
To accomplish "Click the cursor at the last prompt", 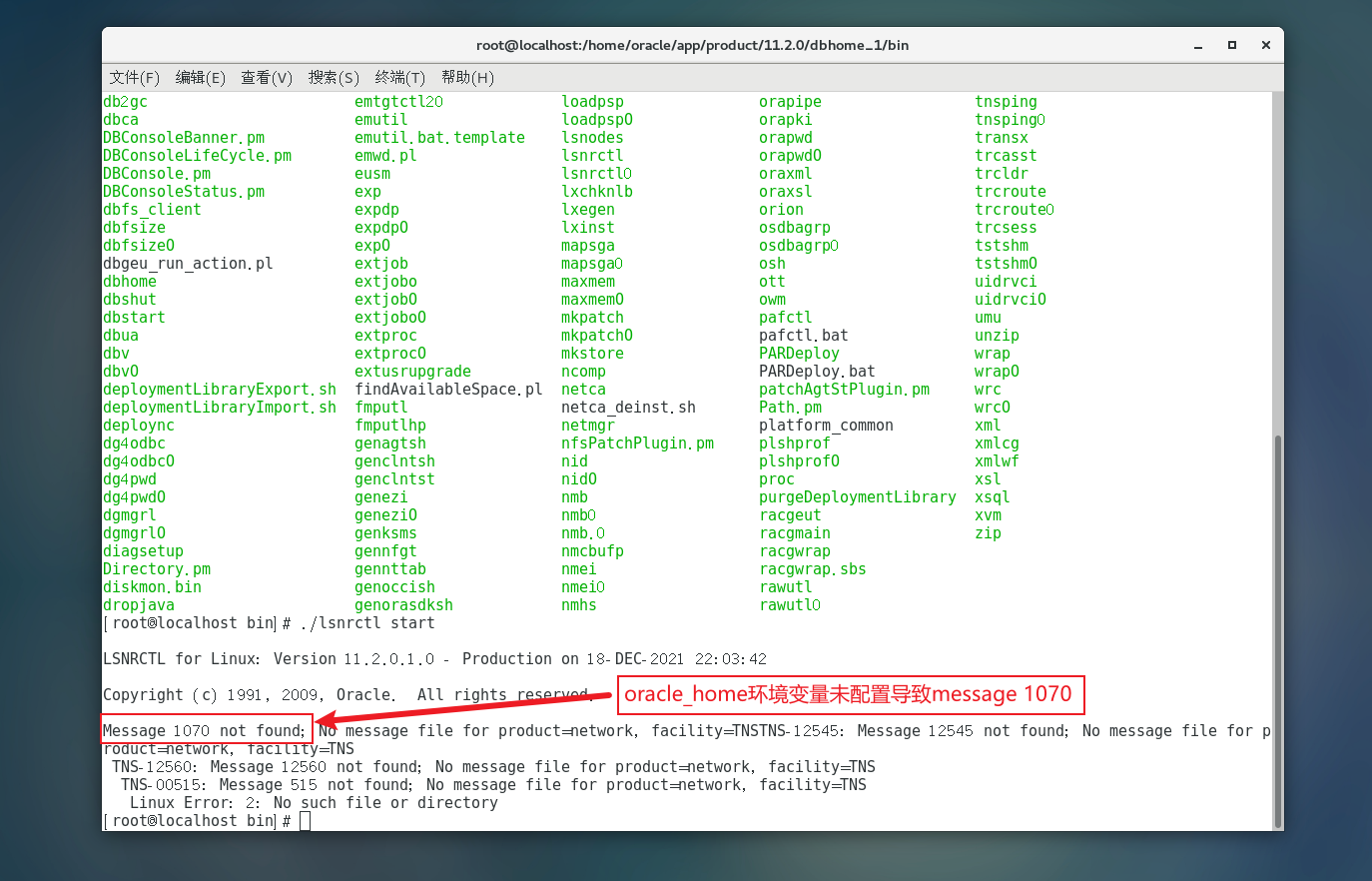I will 306,821.
